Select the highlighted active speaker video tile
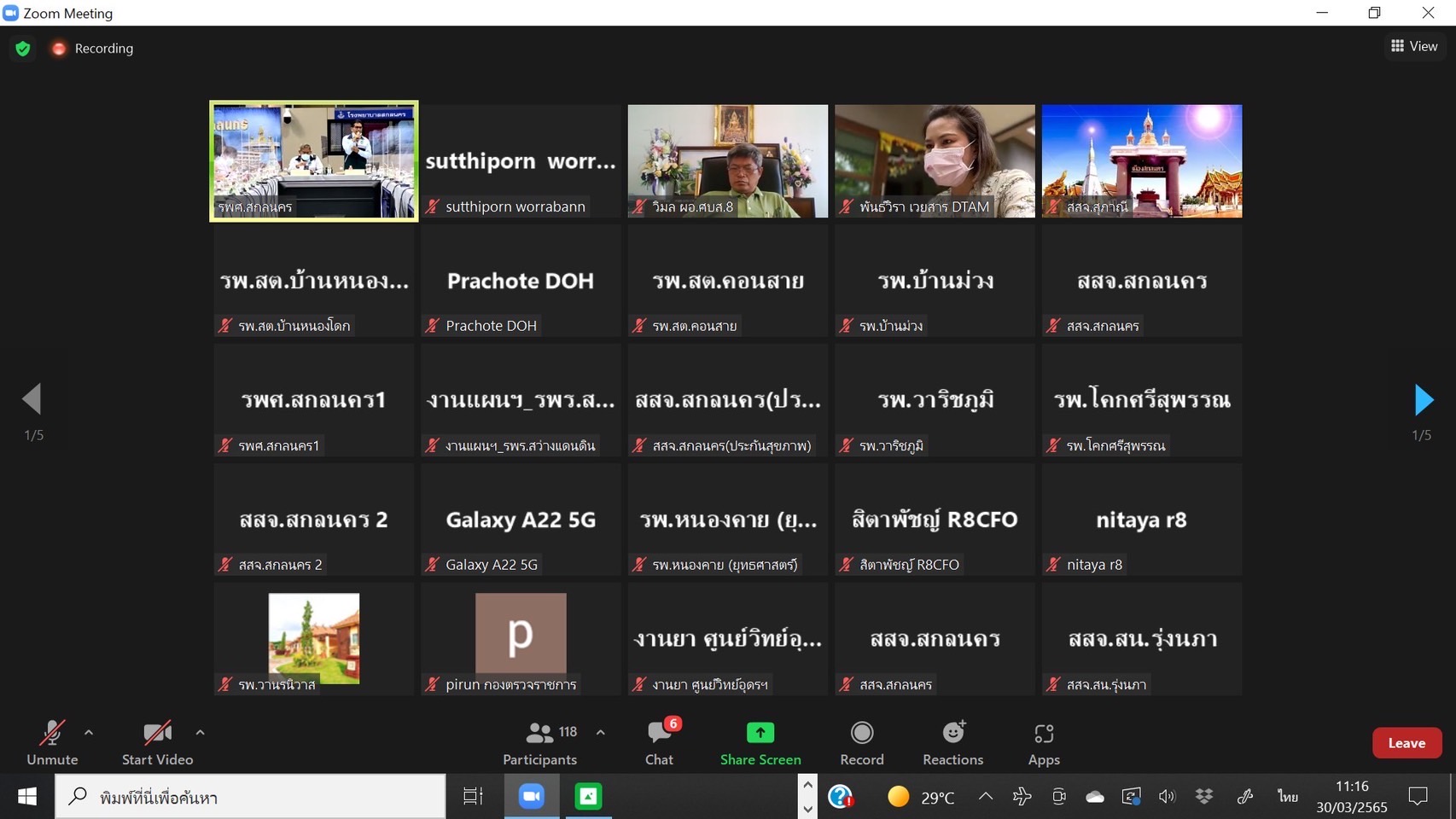Viewport: 1456px width, 819px height. (x=314, y=161)
